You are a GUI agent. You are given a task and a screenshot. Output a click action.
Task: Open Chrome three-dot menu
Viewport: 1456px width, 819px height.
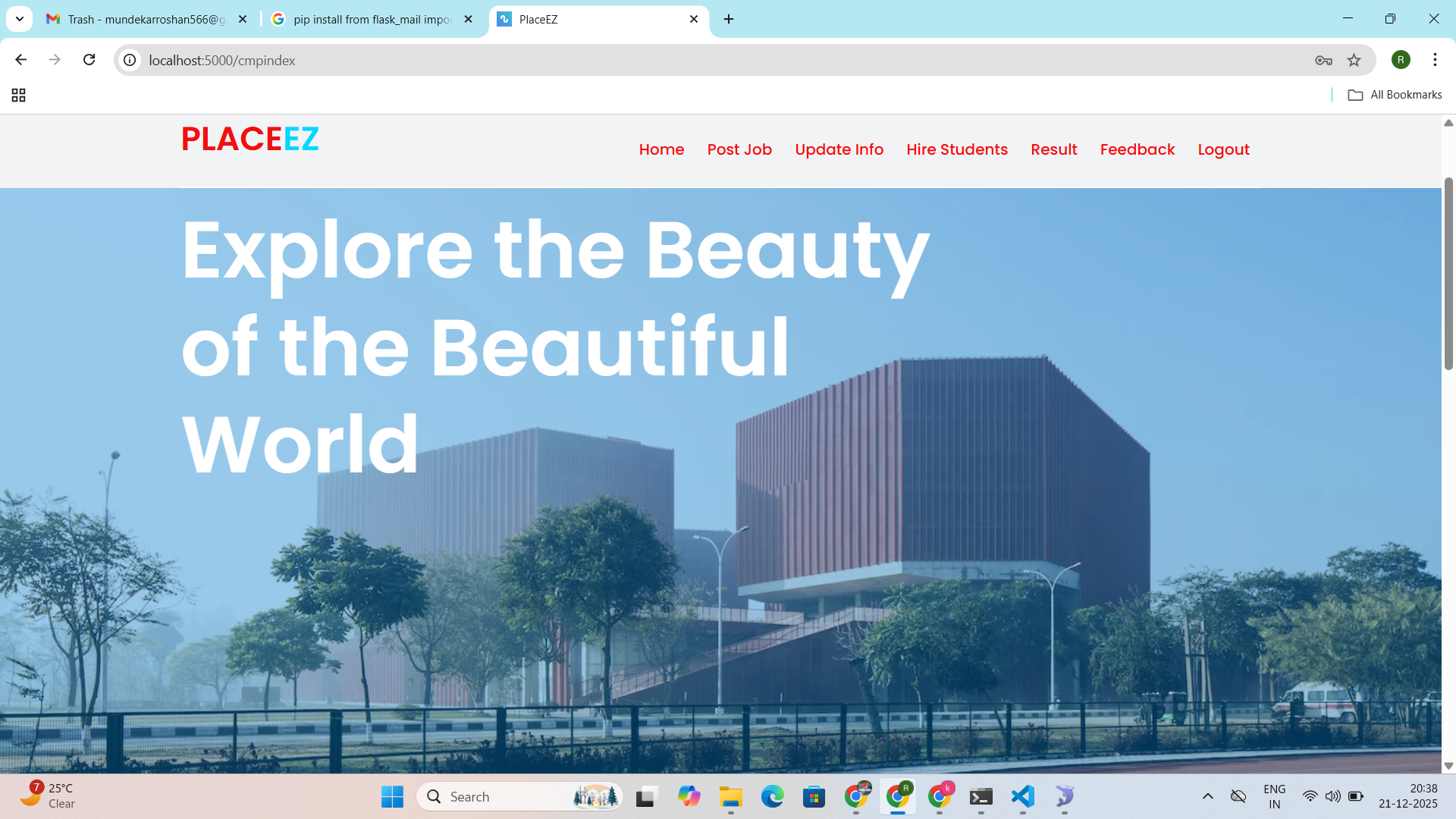[1435, 60]
